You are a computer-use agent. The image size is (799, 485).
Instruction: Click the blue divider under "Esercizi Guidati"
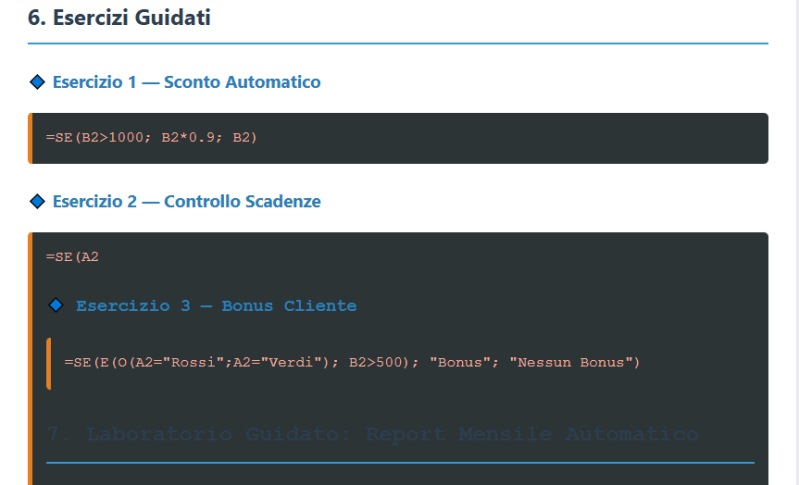398,44
